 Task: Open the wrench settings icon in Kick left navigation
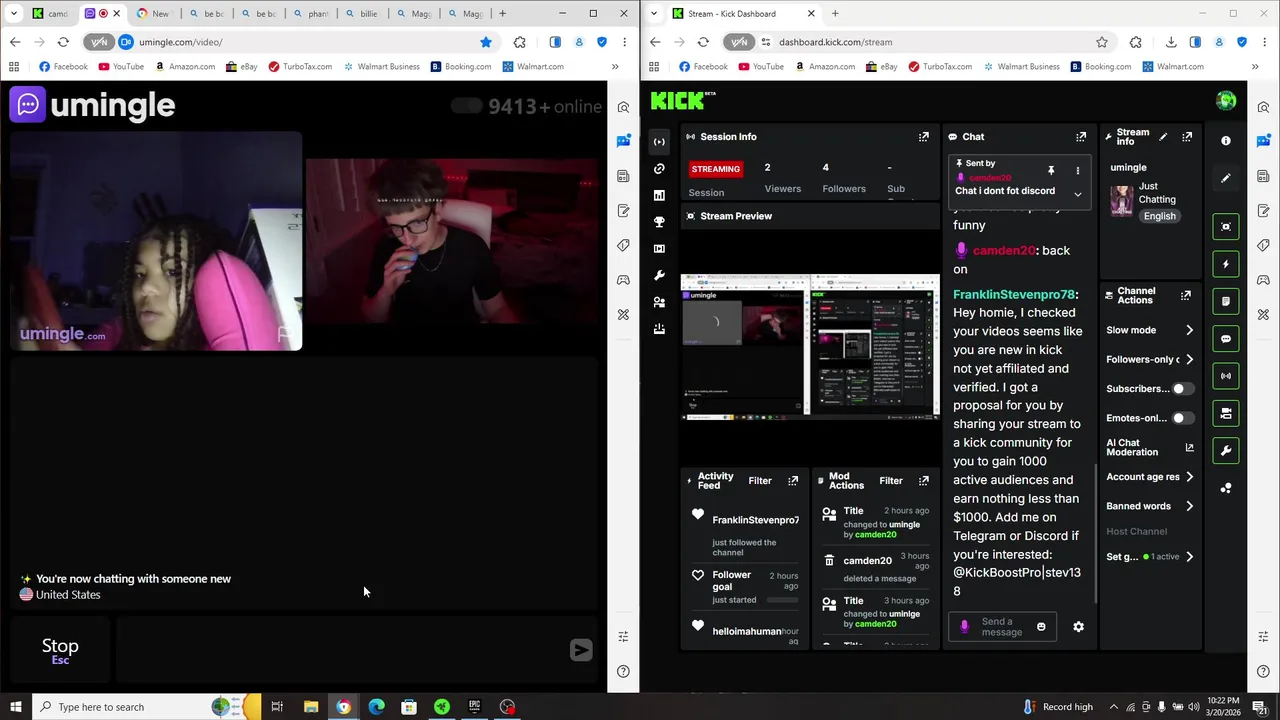click(x=659, y=275)
